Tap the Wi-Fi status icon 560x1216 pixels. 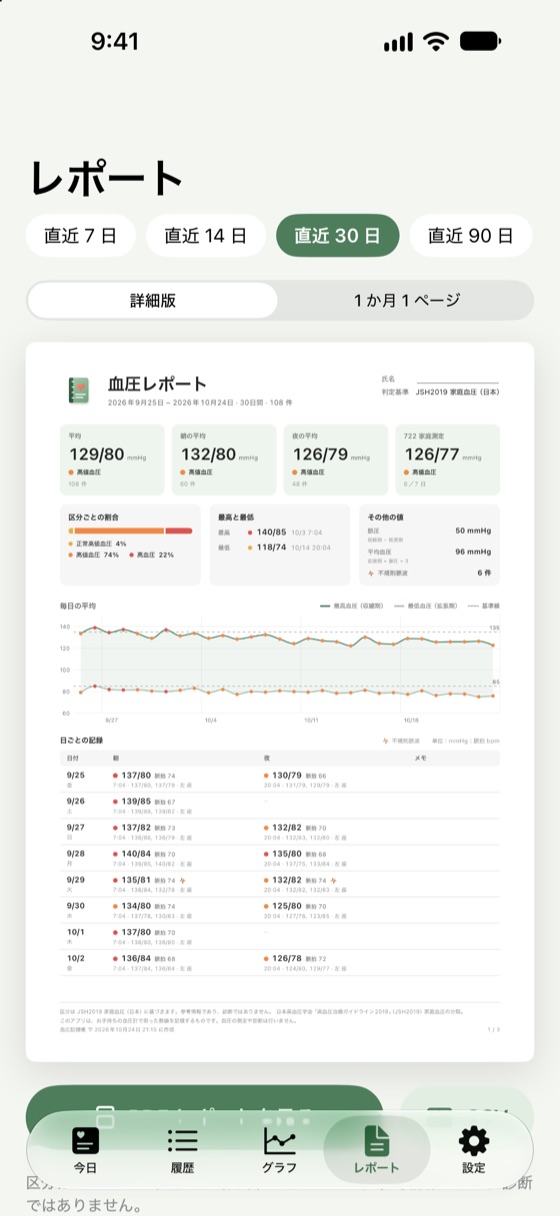[x=436, y=42]
